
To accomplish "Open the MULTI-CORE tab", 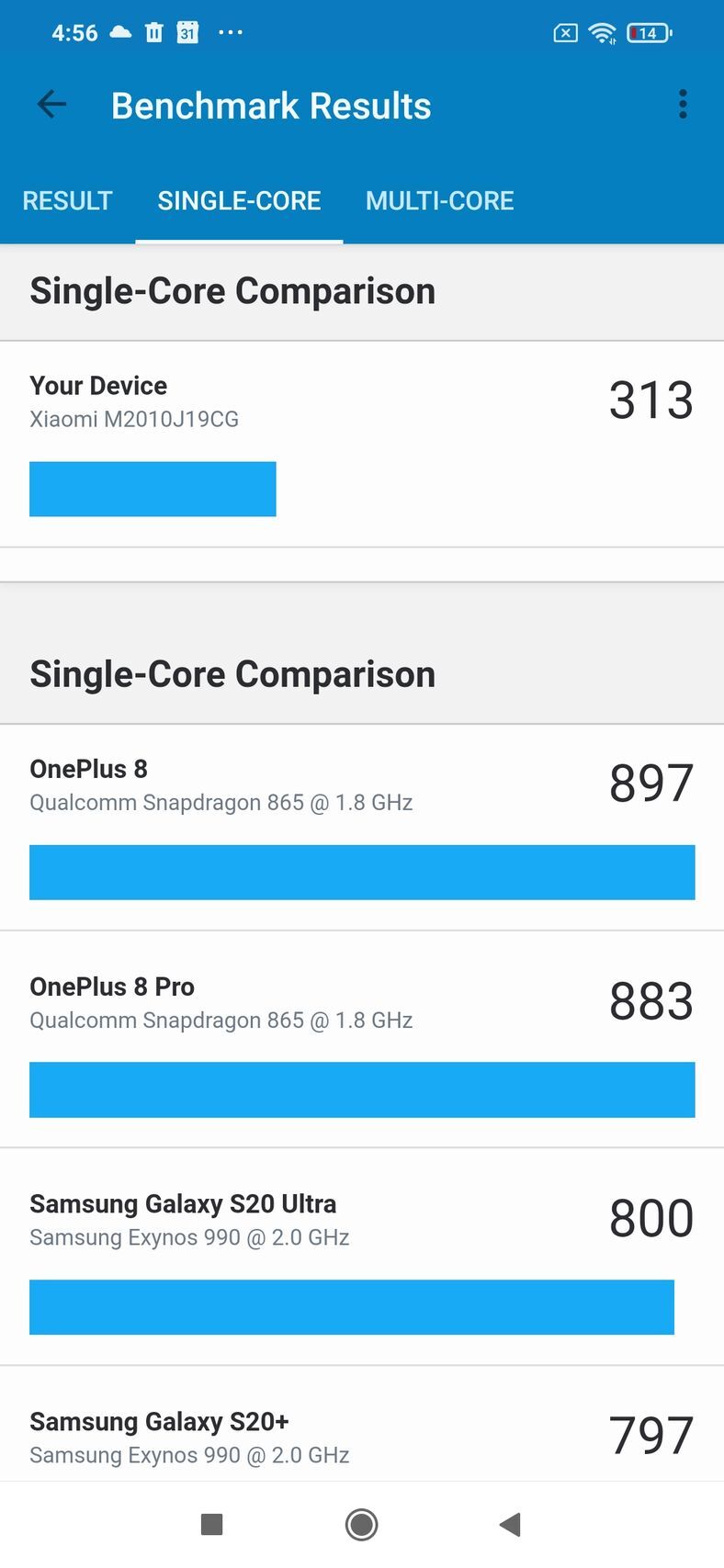I will point(439,201).
